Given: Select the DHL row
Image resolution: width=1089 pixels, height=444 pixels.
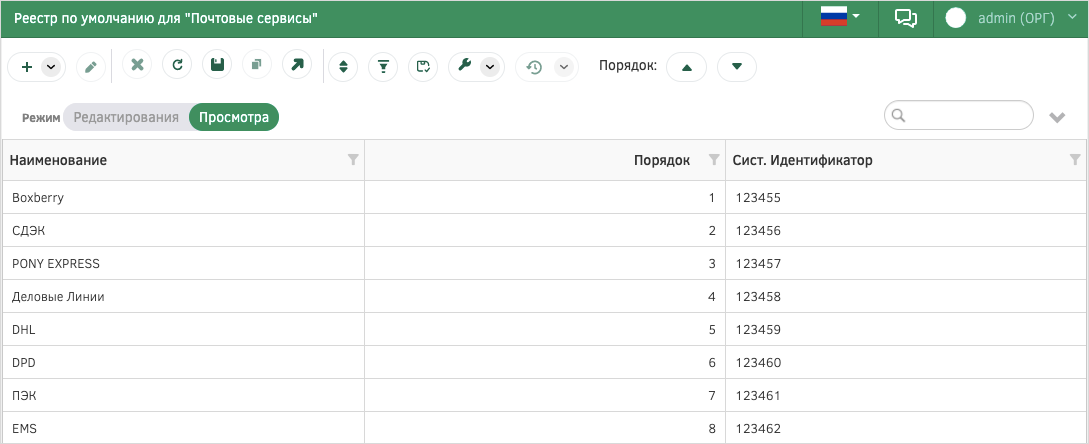Looking at the screenshot, I should tap(544, 329).
